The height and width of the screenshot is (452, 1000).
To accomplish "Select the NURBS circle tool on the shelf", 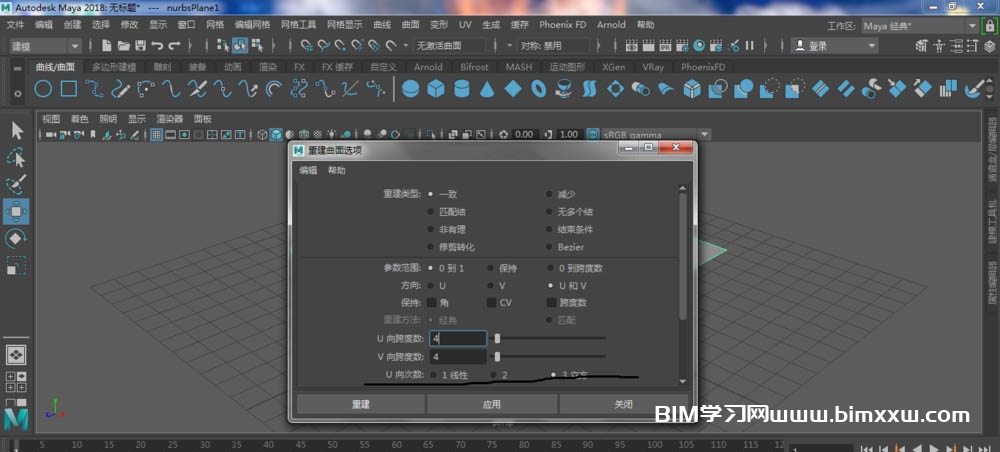I will (x=43, y=89).
